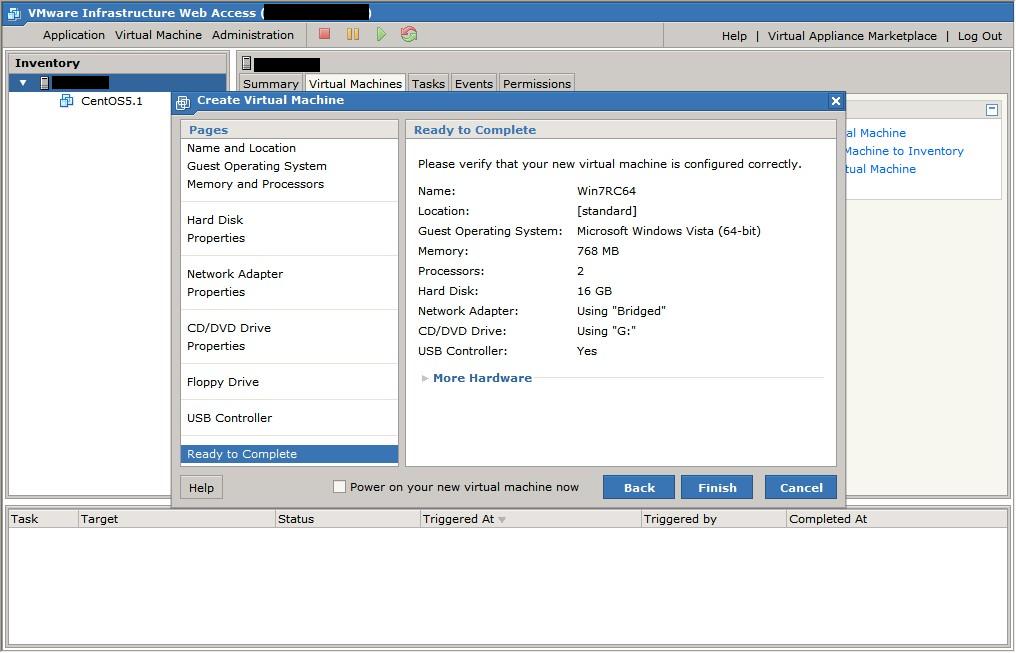This screenshot has width=1016, height=653.
Task: Go to Network Adapter page
Action: click(x=235, y=273)
